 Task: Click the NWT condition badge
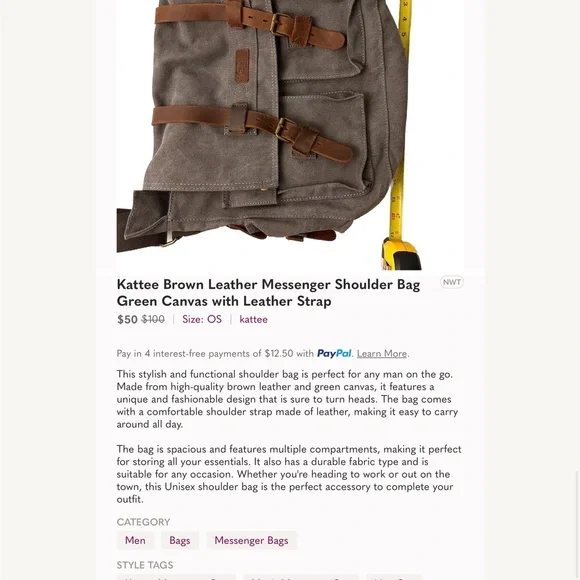click(x=452, y=282)
